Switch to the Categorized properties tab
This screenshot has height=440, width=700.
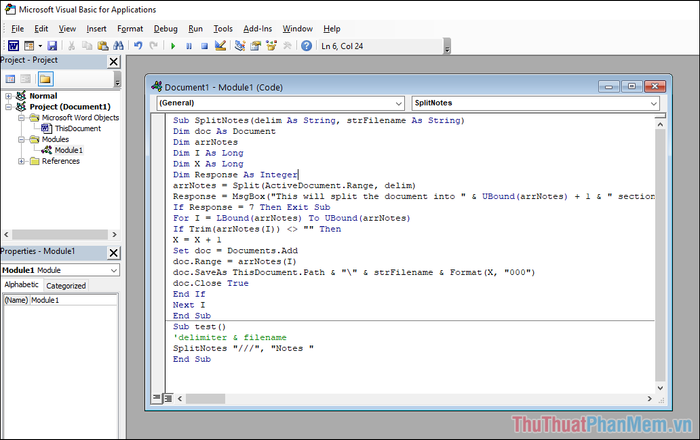click(x=66, y=286)
